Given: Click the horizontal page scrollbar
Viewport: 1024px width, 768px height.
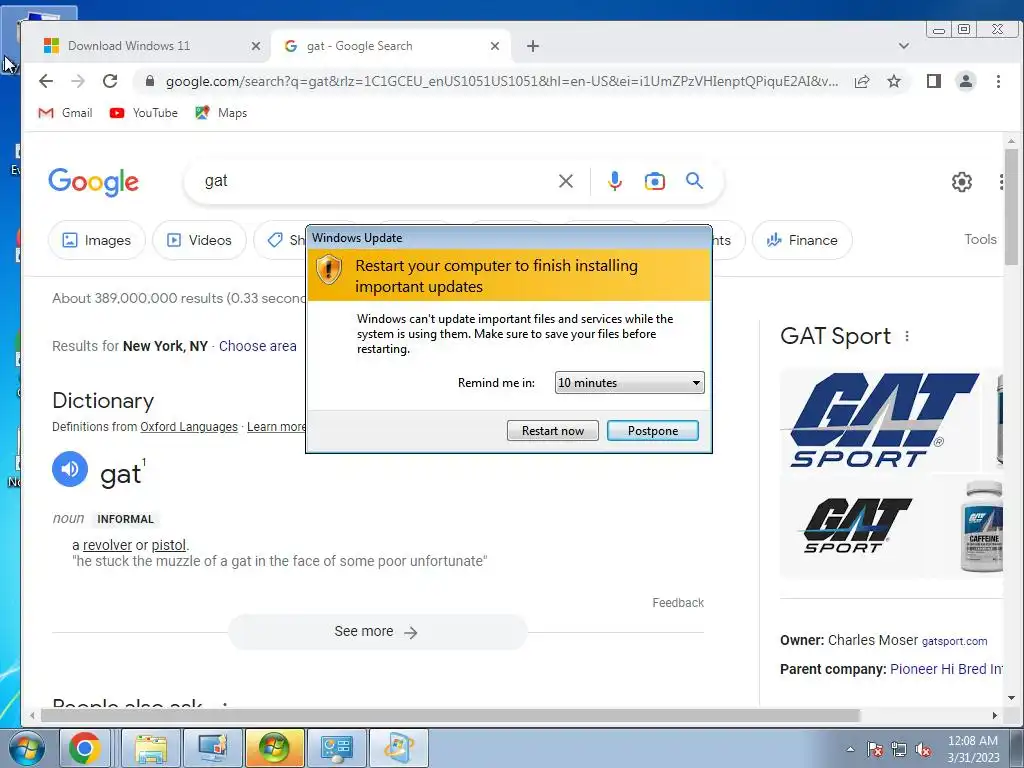Looking at the screenshot, I should [x=451, y=716].
